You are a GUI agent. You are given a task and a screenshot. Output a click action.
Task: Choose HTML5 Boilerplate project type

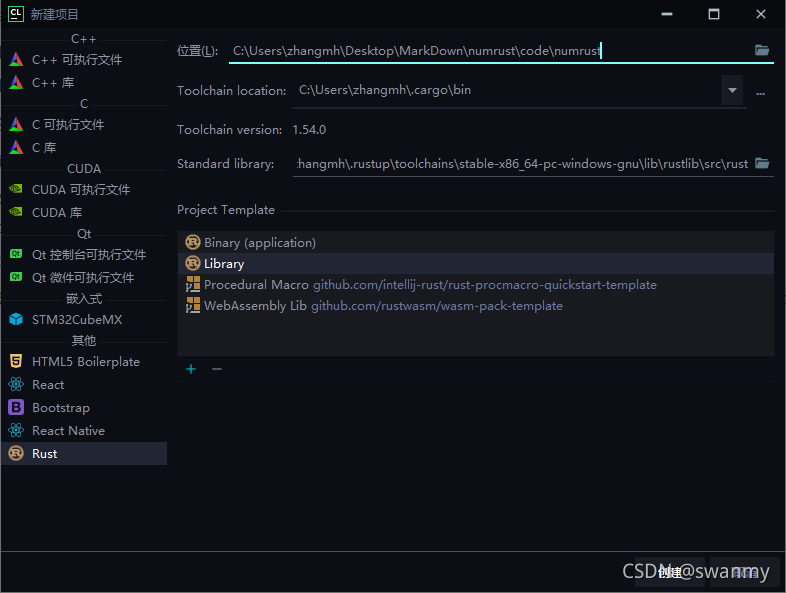[84, 361]
